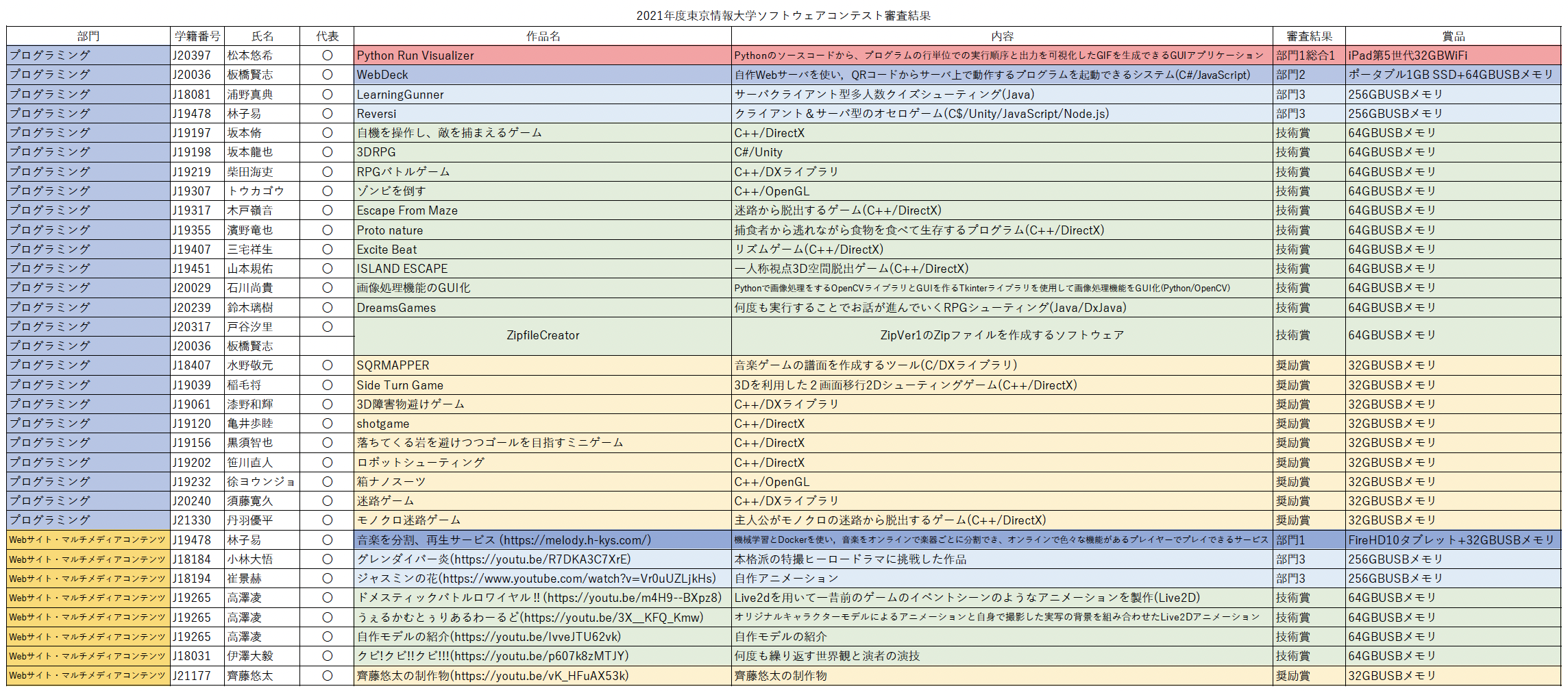Select the Escape From Maze cell
Image resolution: width=1568 pixels, height=691 pixels.
[x=543, y=210]
